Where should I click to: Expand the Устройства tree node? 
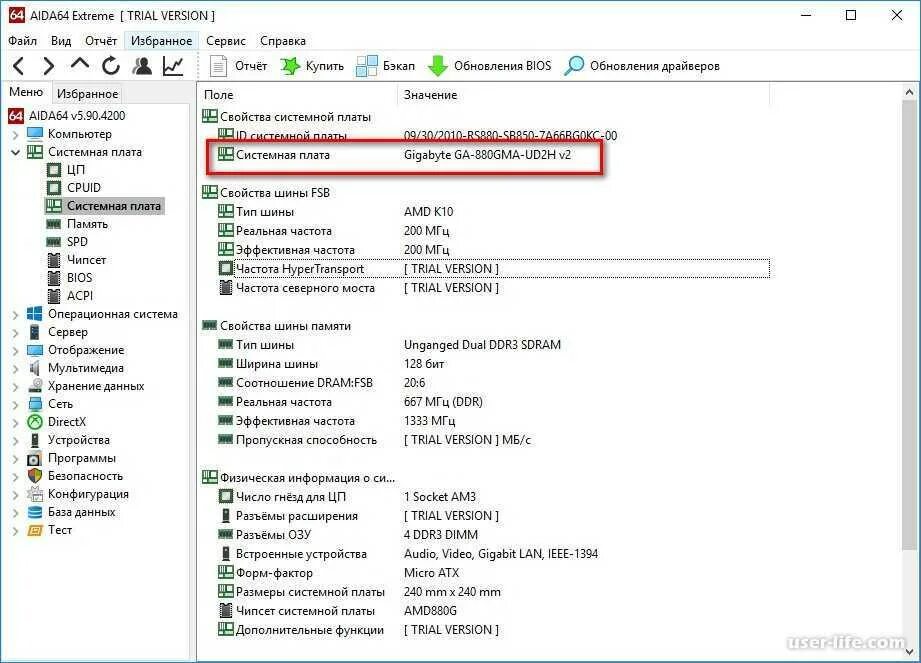pos(16,441)
